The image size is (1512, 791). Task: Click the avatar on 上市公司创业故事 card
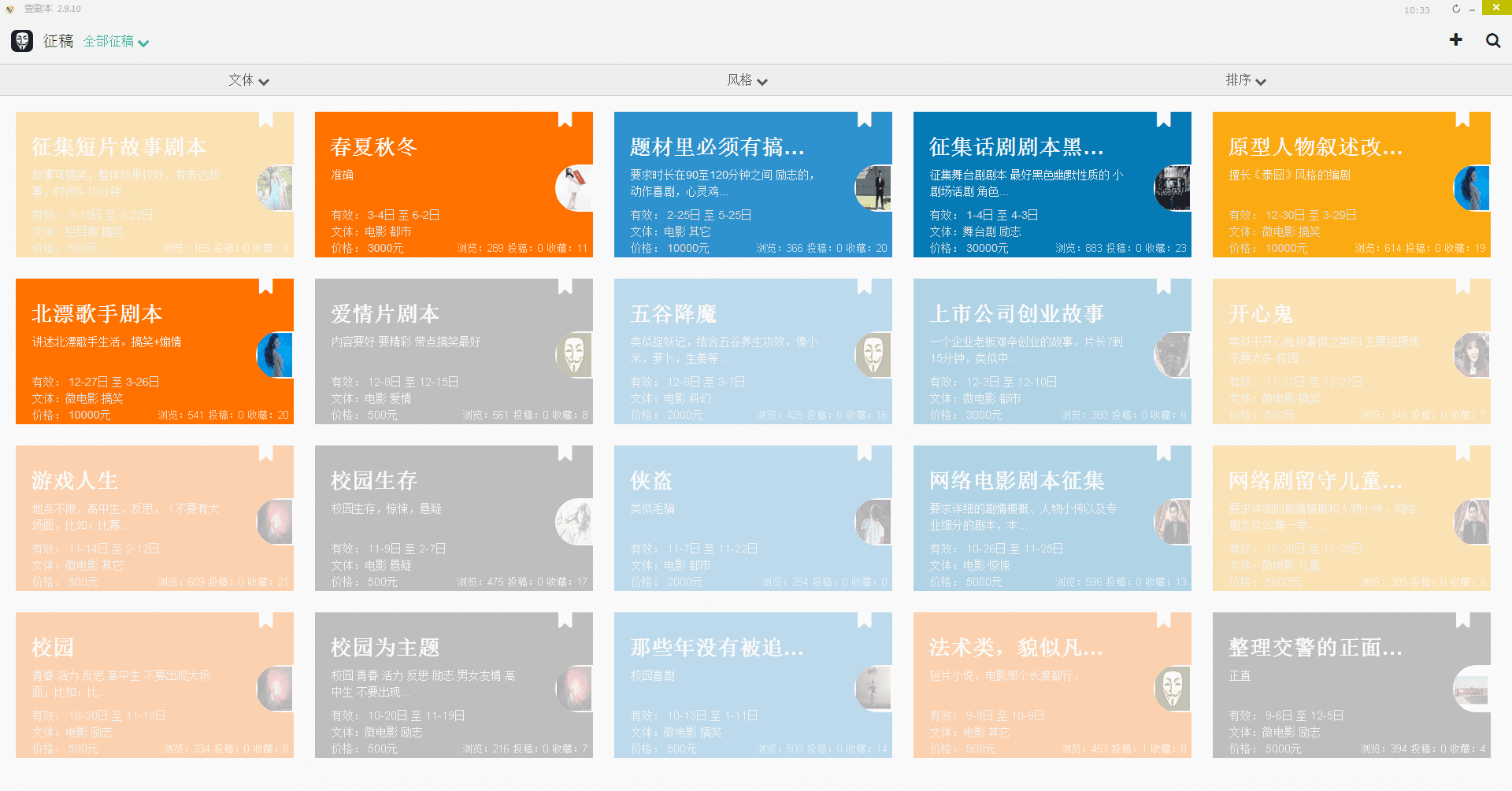1172,355
